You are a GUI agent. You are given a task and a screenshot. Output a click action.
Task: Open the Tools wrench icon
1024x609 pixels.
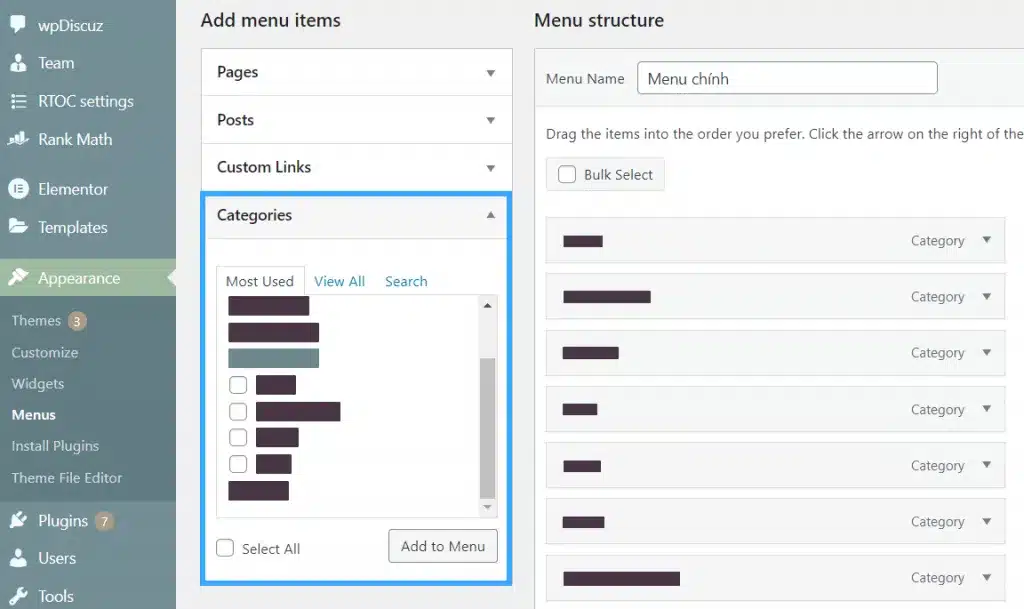click(18, 595)
